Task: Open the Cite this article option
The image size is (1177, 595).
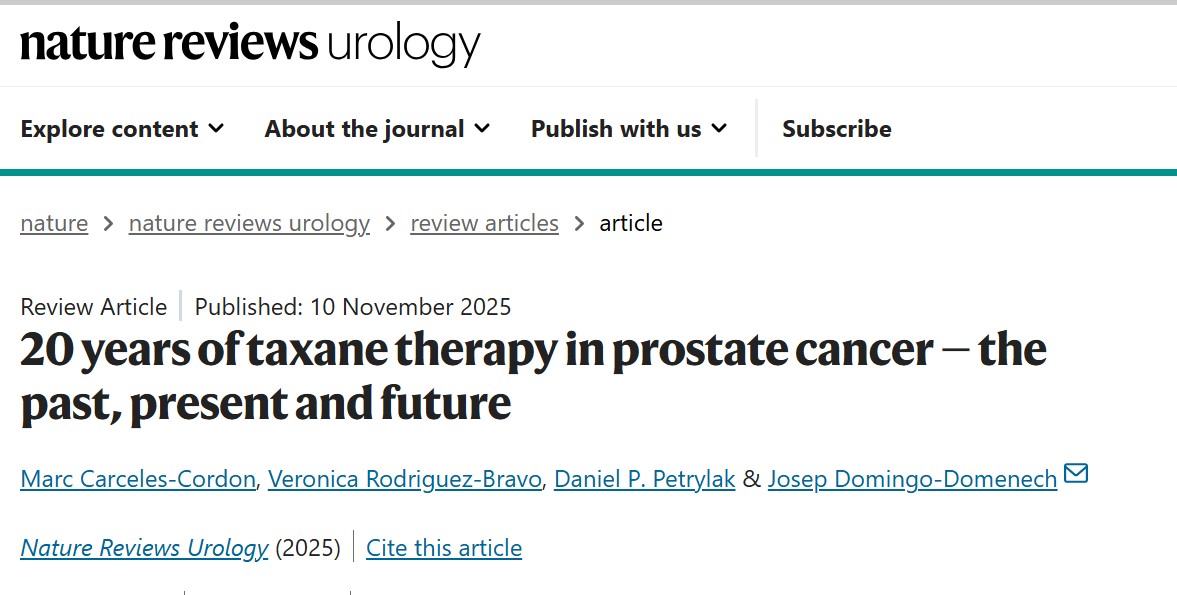Action: (444, 547)
